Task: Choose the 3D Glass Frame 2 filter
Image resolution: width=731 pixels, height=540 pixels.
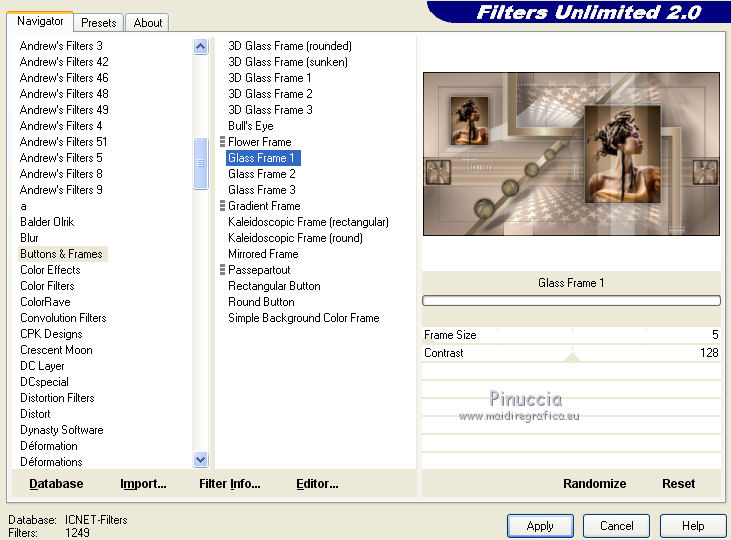Action: click(x=270, y=94)
